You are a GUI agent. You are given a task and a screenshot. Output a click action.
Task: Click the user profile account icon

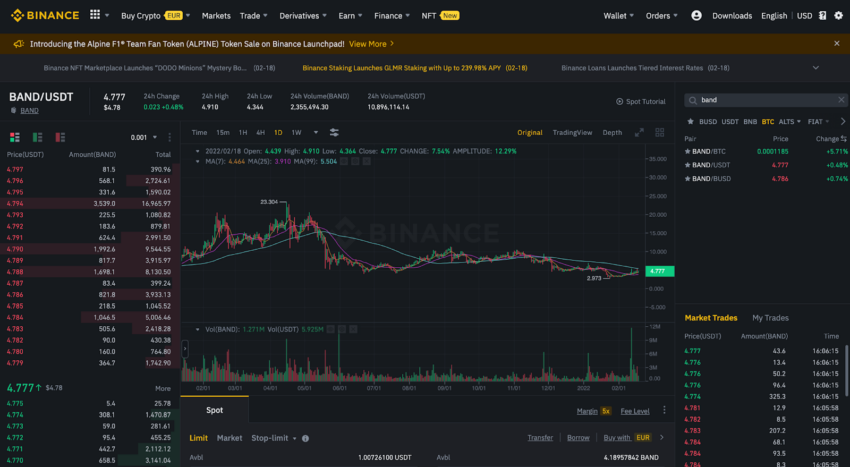(696, 15)
